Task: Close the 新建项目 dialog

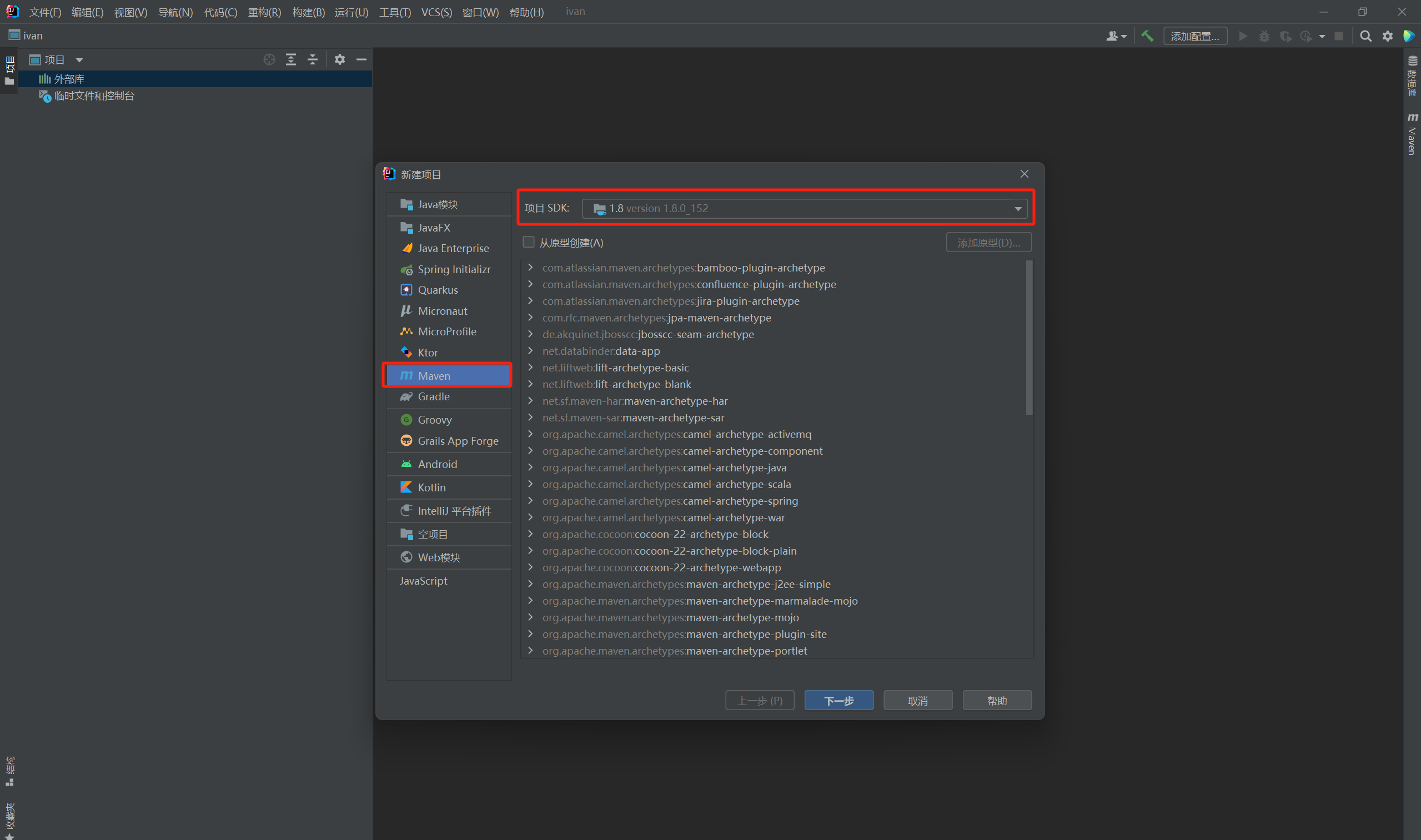Action: click(1024, 174)
